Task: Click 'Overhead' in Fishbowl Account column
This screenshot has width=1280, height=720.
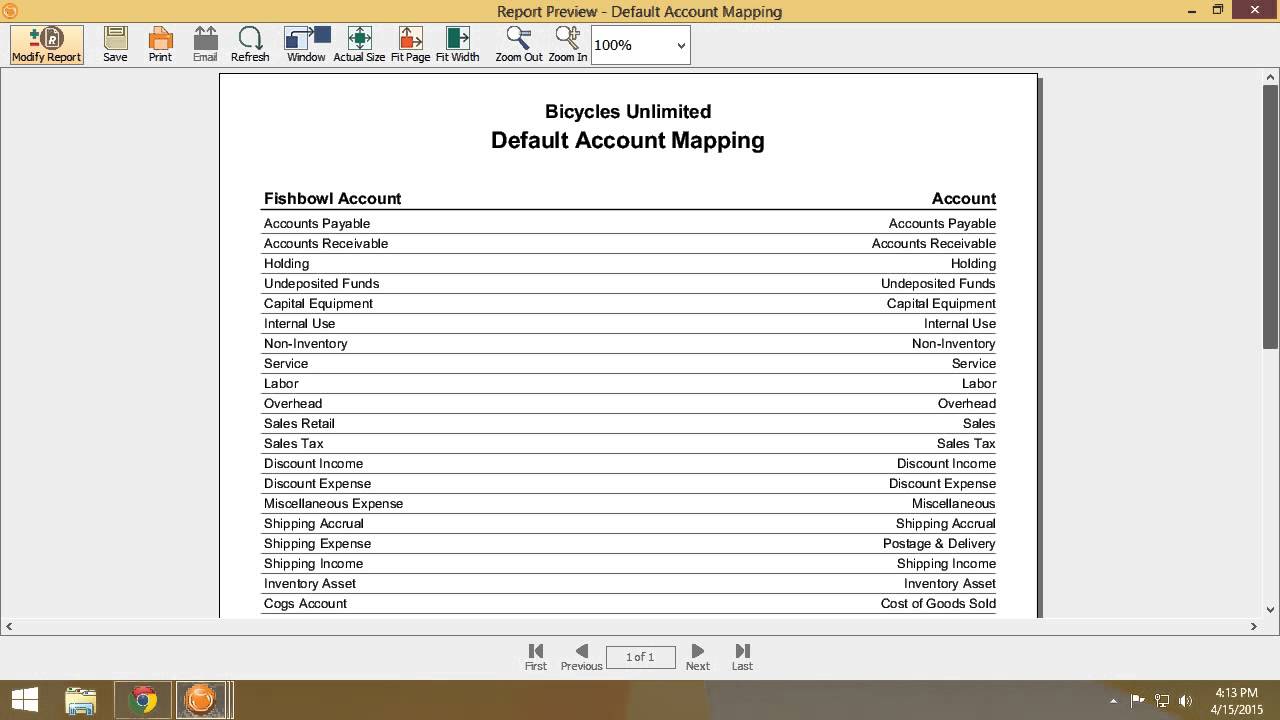Action: pyautogui.click(x=293, y=404)
